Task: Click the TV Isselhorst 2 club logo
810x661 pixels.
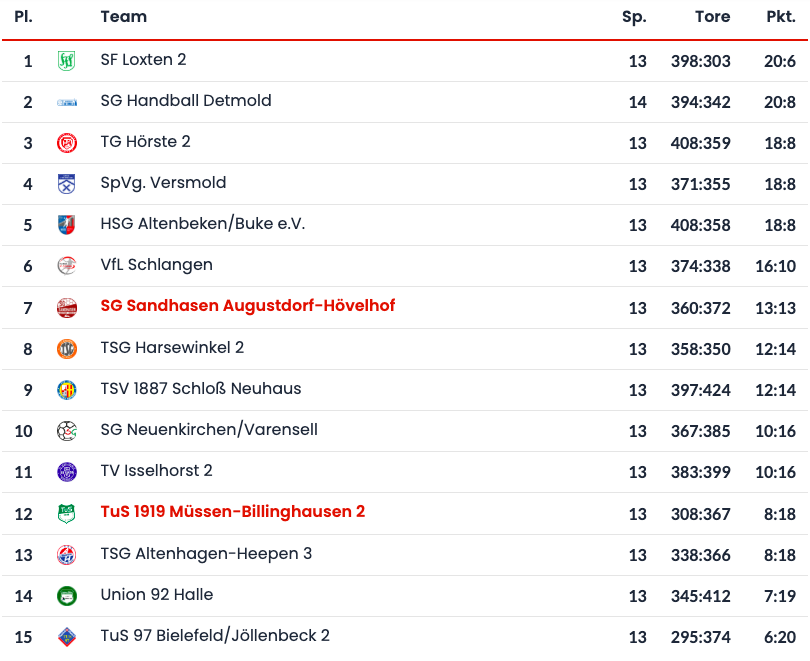Action: [x=67, y=472]
